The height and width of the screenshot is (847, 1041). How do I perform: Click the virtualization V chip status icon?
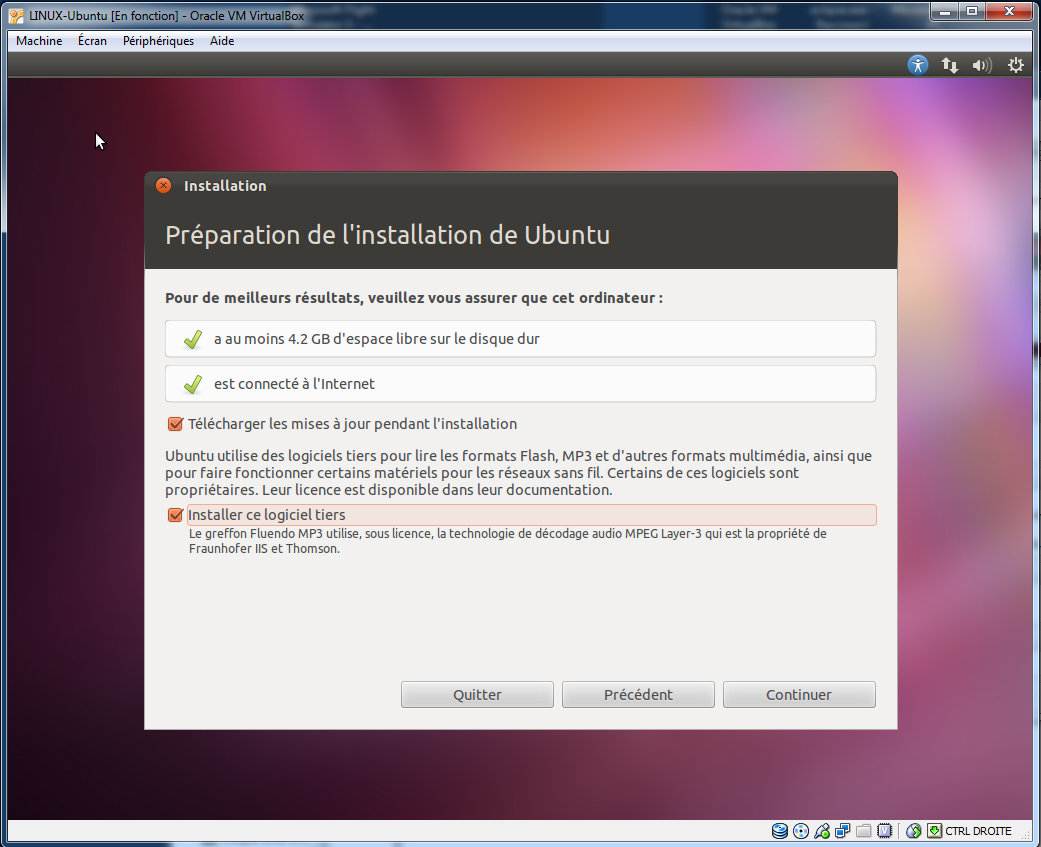pyautogui.click(x=884, y=831)
